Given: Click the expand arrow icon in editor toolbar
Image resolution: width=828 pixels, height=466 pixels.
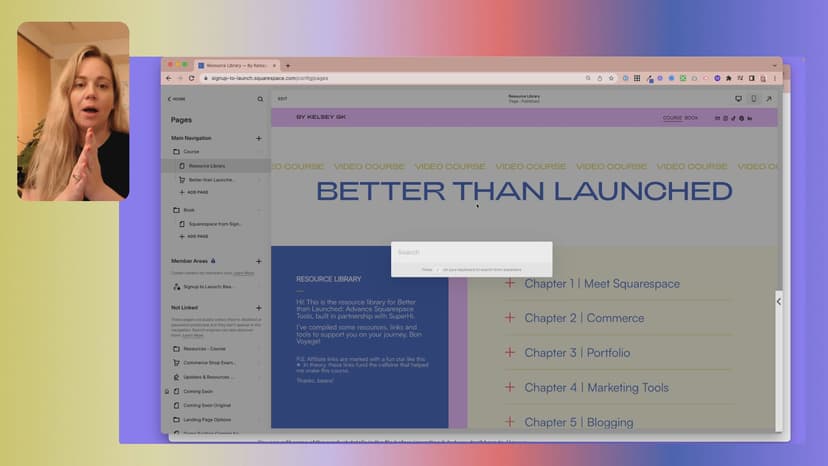Looking at the screenshot, I should click(768, 99).
